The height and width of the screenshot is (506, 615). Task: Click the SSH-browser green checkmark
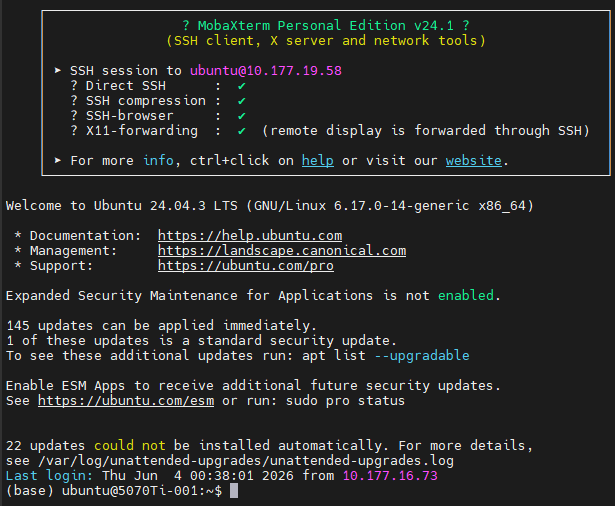click(242, 116)
